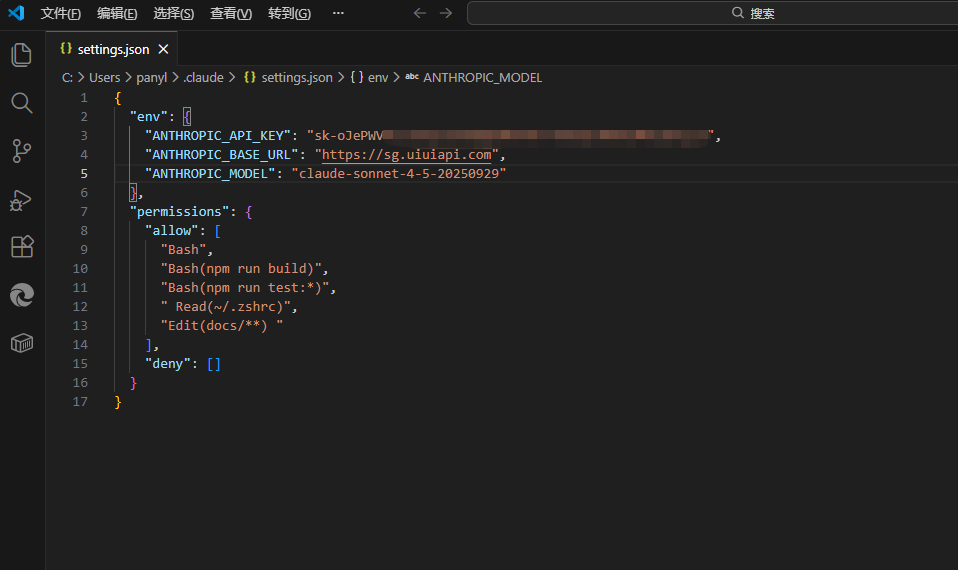Open the 文件(F) menu
The height and width of the screenshot is (570, 958).
point(60,13)
